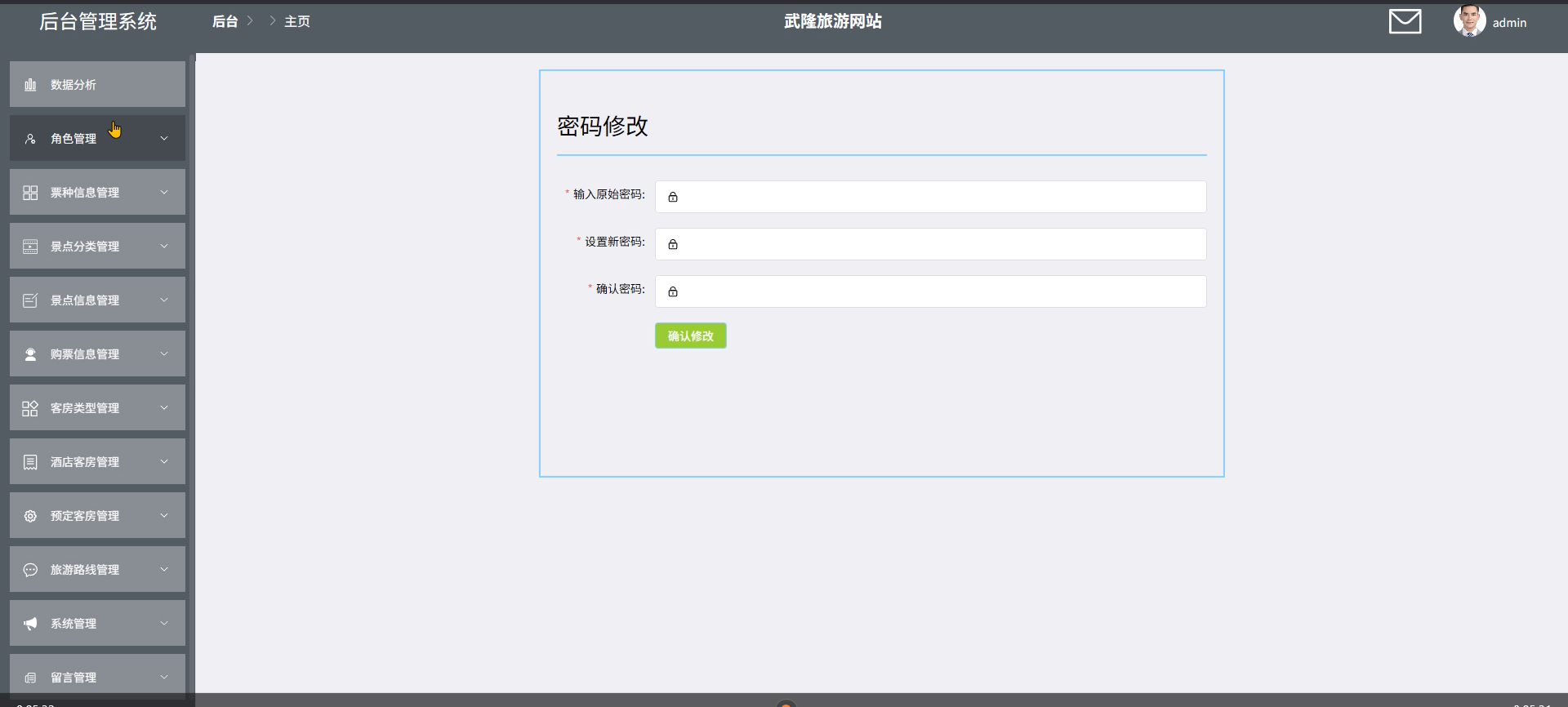1568x707 pixels.
Task: Click the mail envelope icon in header
Action: [x=1405, y=21]
